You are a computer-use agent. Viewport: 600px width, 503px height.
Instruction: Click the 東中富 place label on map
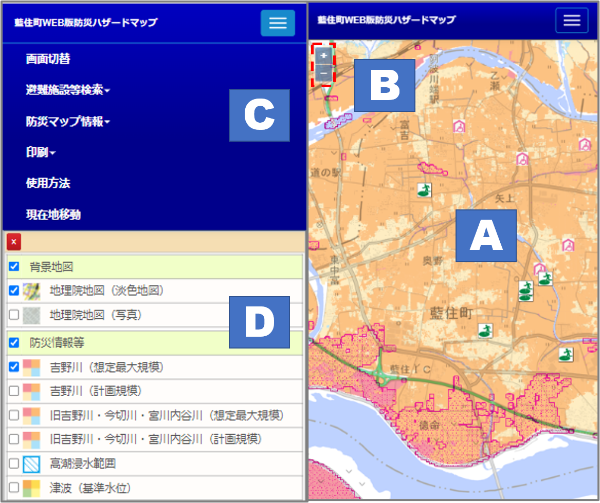[x=334, y=270]
